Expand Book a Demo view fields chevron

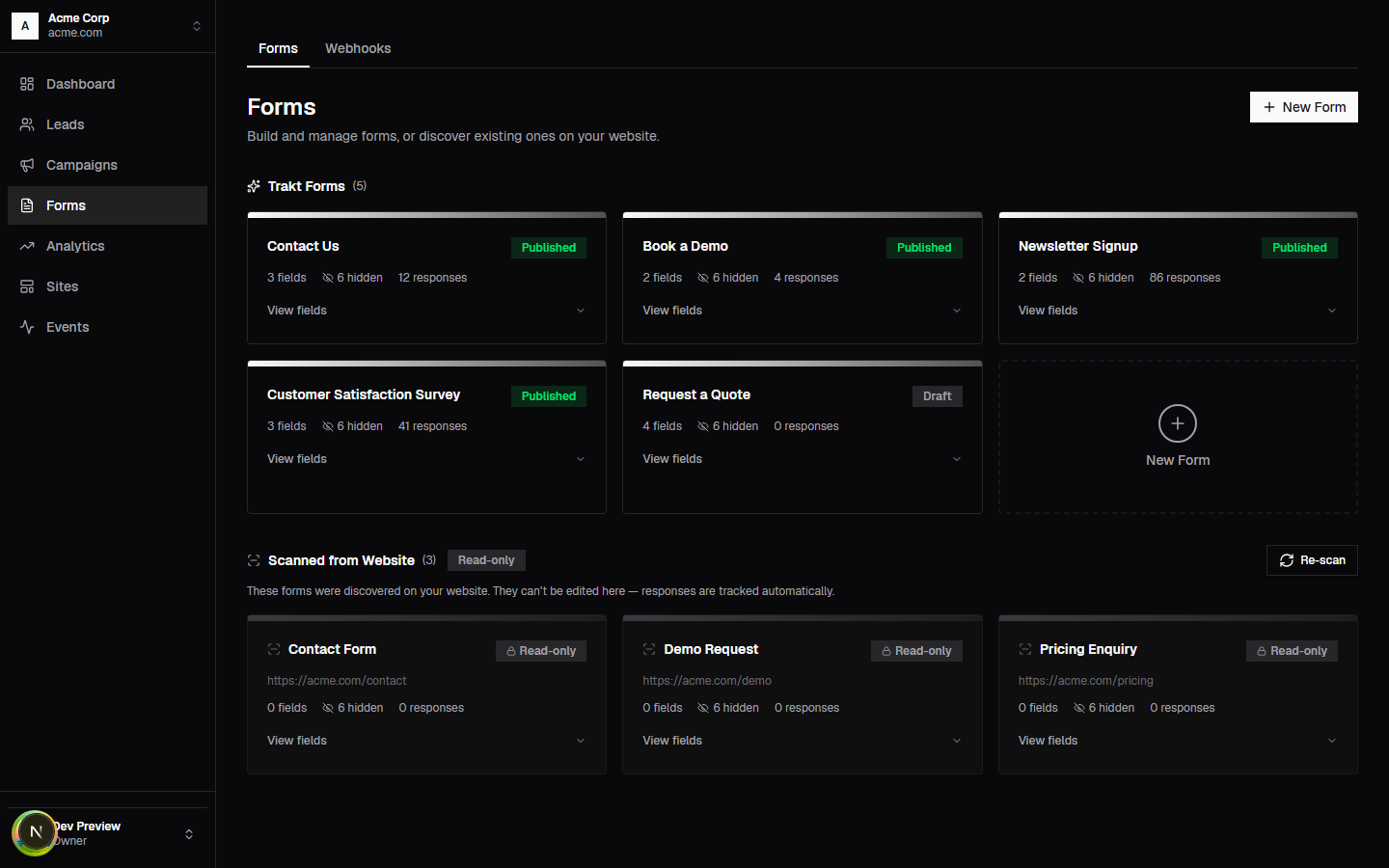pos(957,311)
